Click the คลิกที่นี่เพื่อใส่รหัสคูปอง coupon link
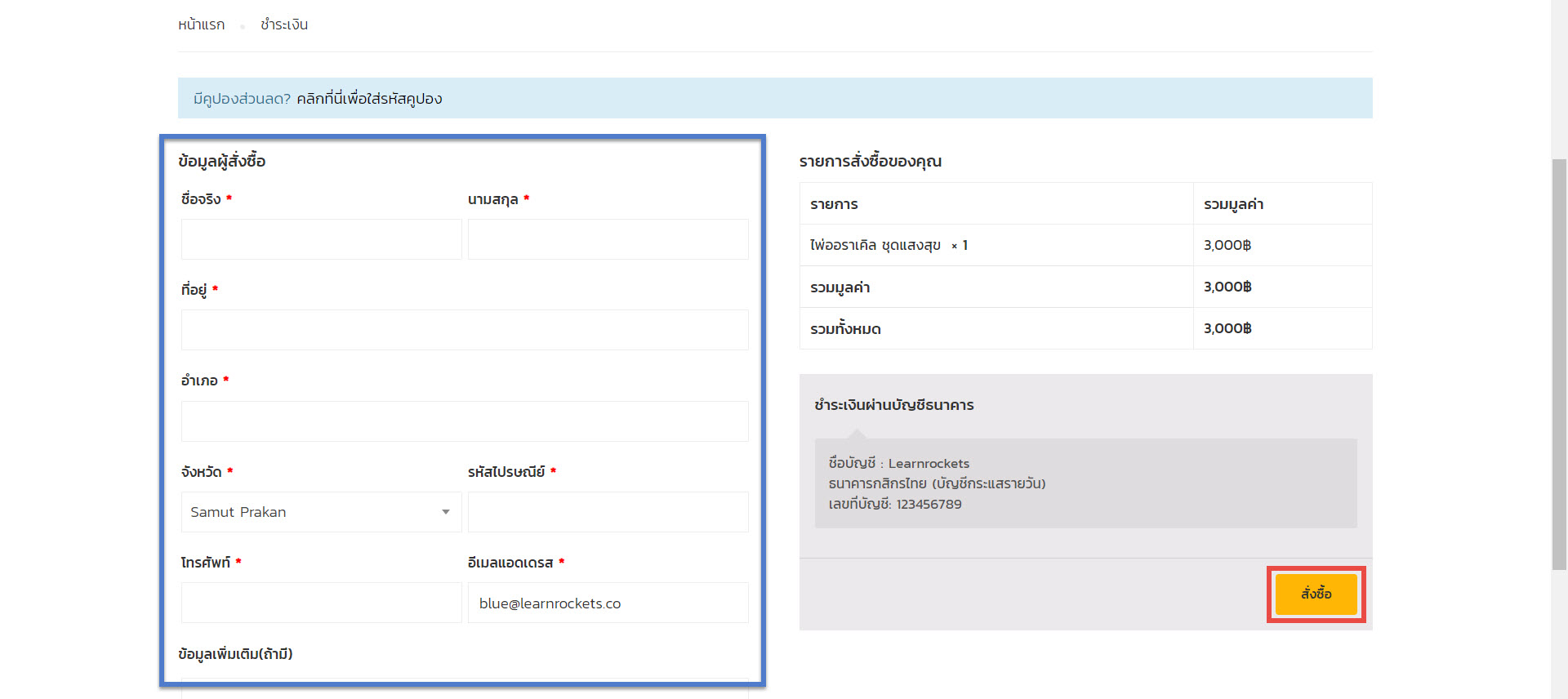 point(369,99)
